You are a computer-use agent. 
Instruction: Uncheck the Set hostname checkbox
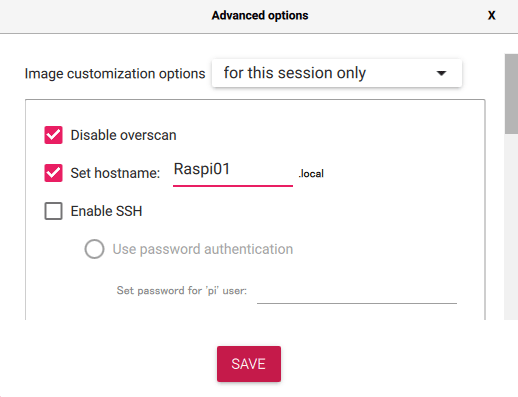pyautogui.click(x=53, y=173)
